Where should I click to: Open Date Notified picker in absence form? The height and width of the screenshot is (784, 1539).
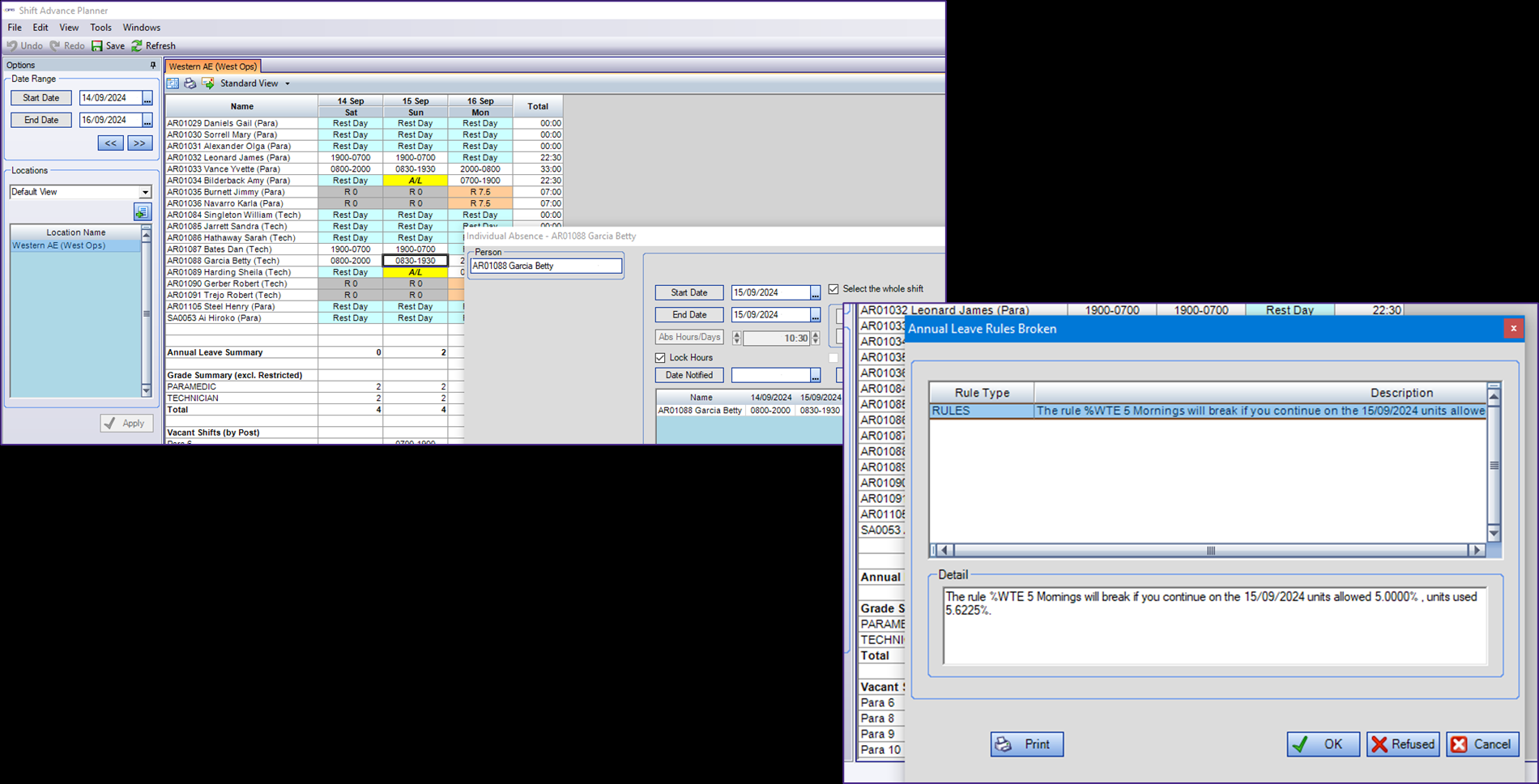(815, 376)
